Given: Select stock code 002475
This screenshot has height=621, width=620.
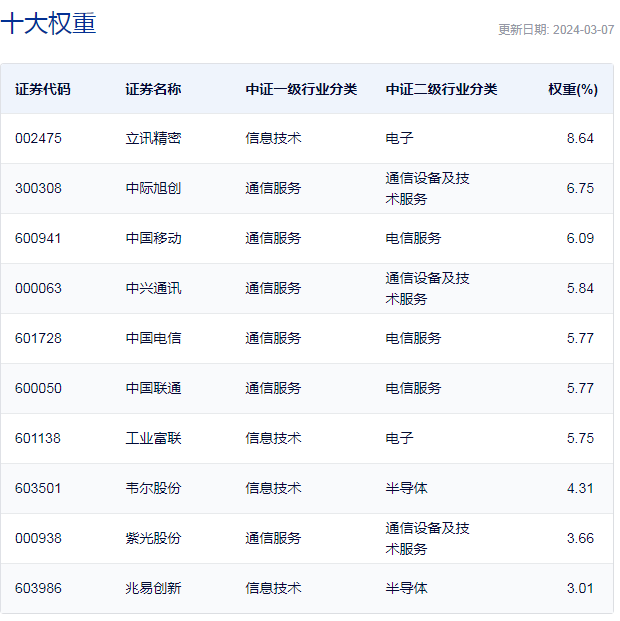Looking at the screenshot, I should 38,138.
